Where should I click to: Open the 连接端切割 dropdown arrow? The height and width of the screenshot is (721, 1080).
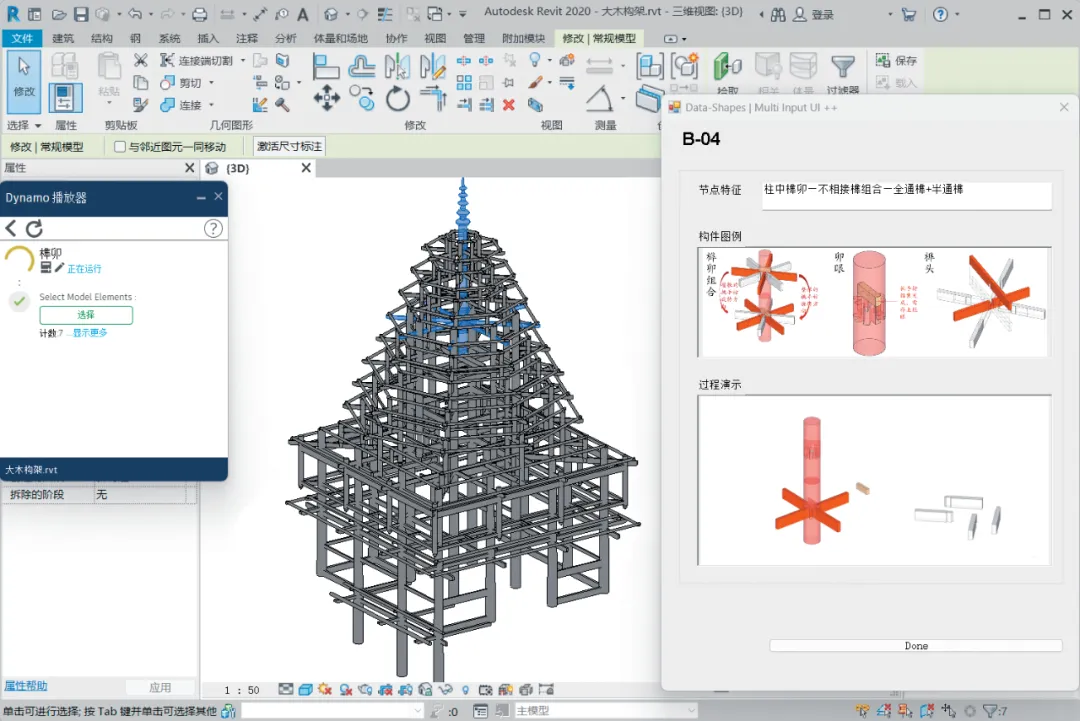click(x=242, y=61)
